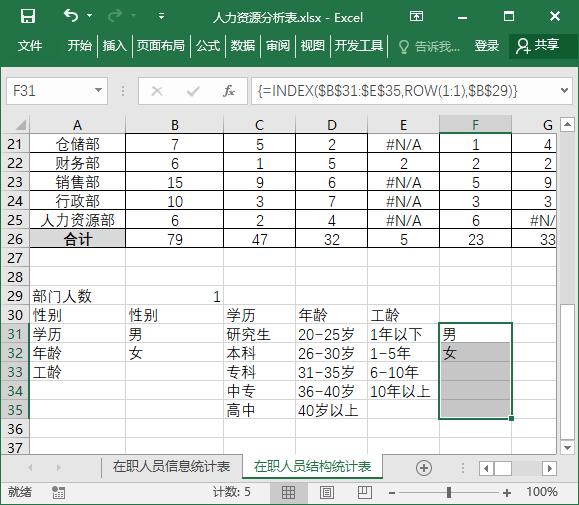
Task: Click the 告诉我 lightbulb search box
Action: coord(429,47)
